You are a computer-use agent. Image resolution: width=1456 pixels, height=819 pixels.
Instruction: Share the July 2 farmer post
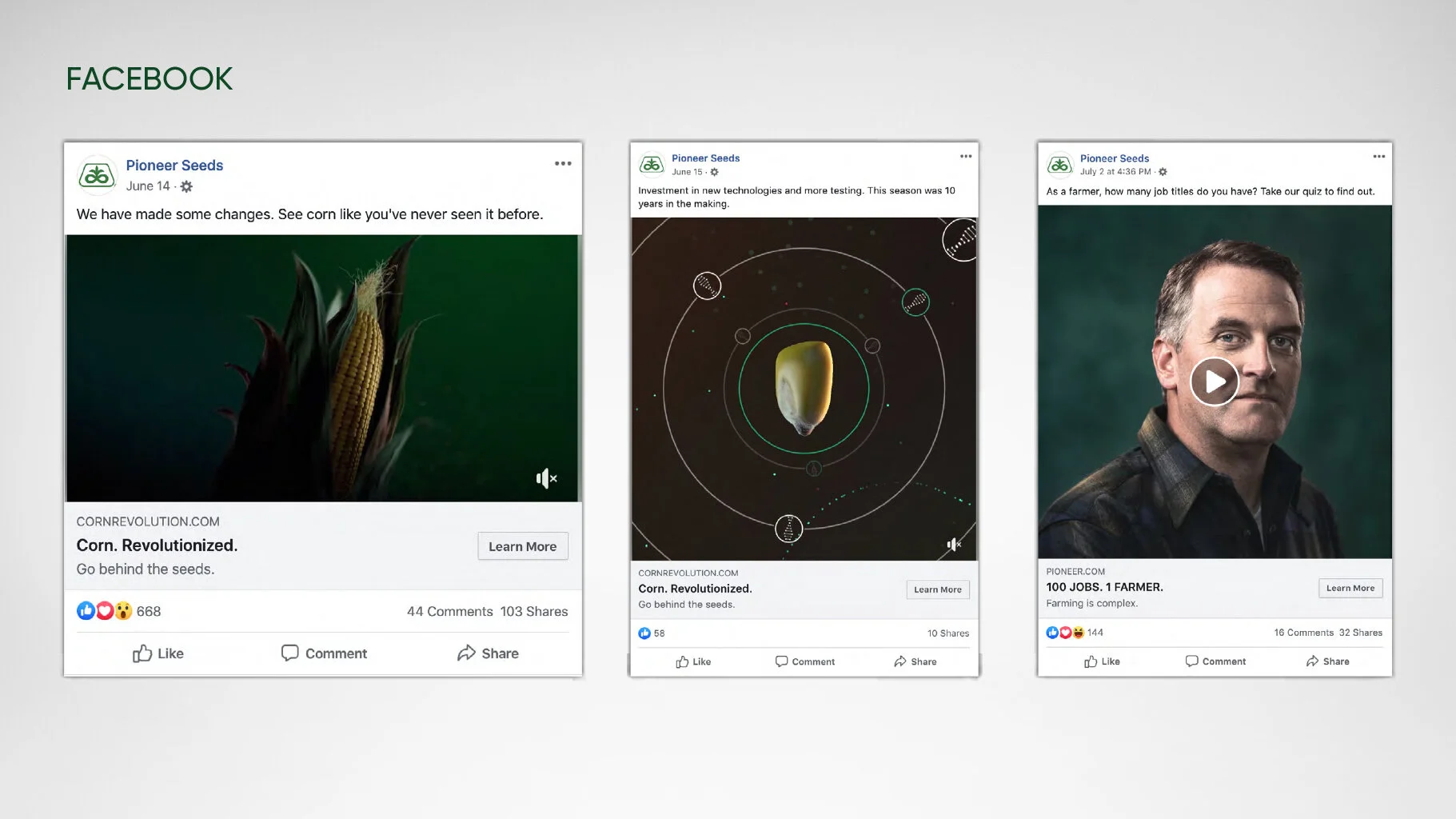click(x=1328, y=661)
